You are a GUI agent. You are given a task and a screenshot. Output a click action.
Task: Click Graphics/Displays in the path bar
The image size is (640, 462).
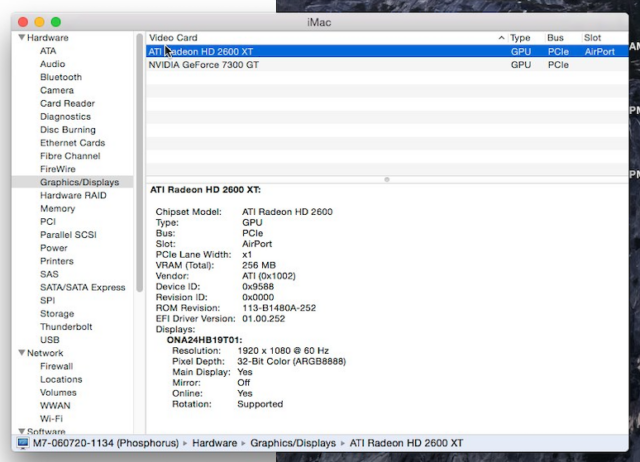293,443
